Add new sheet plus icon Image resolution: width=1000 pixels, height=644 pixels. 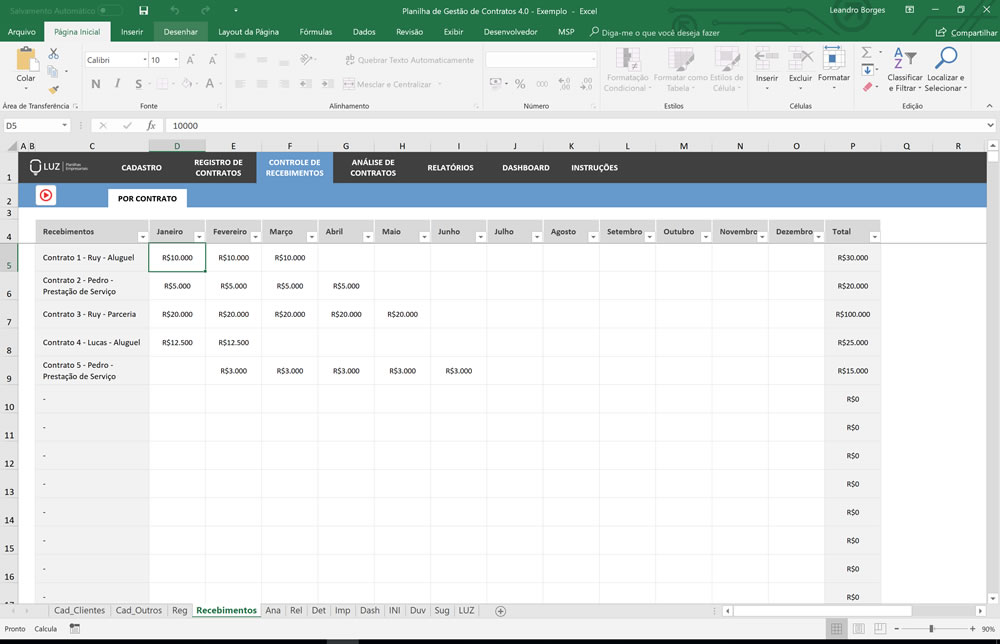tap(501, 611)
